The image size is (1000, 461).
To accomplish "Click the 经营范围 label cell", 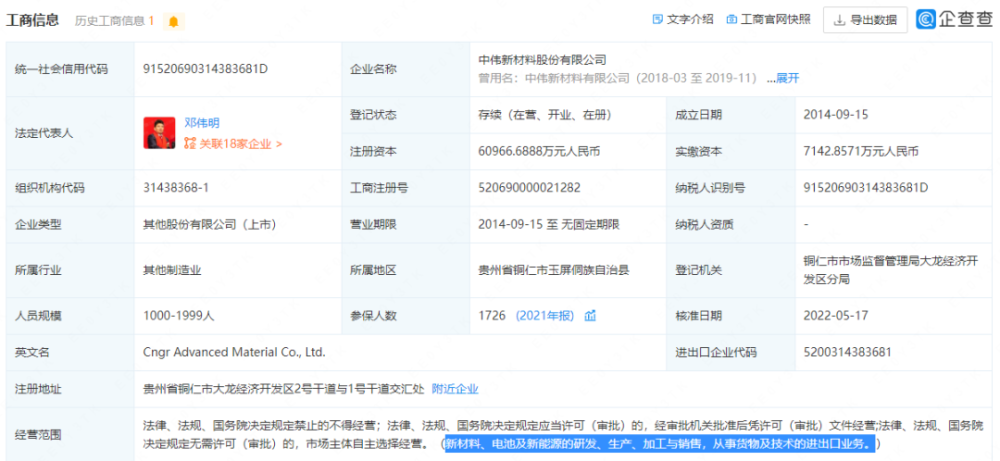I will point(70,434).
